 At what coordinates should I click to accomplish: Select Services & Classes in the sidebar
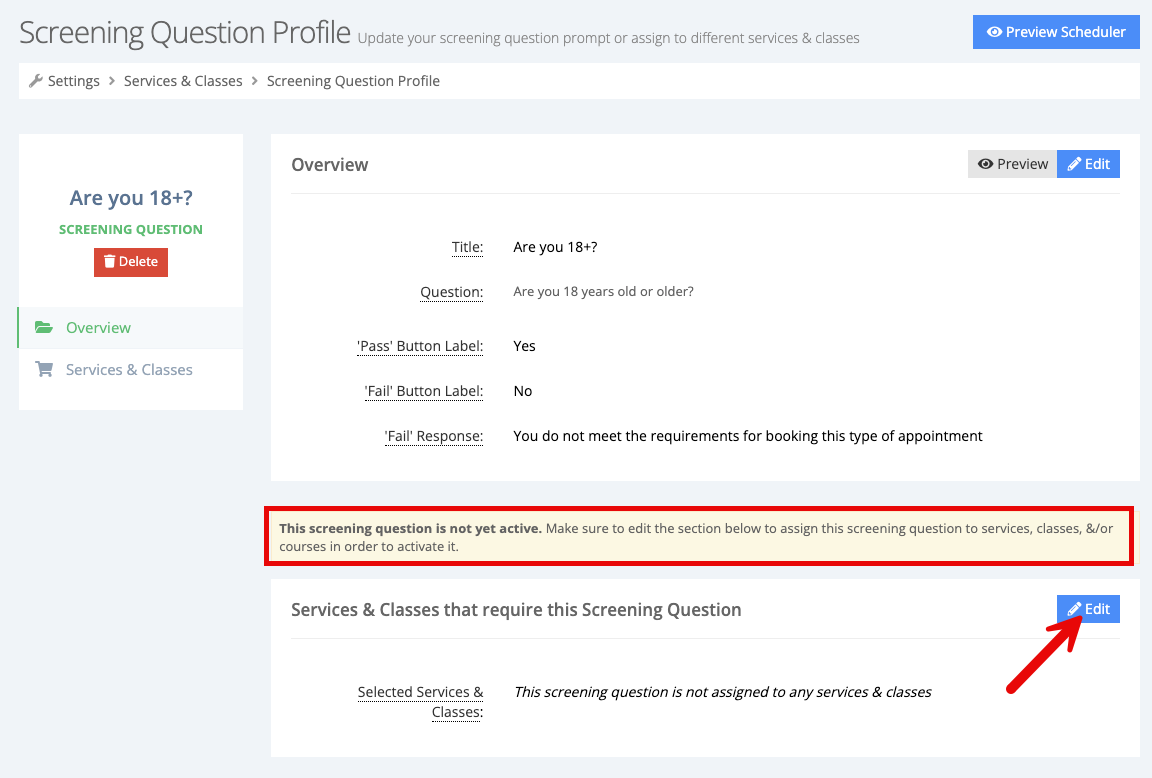pyautogui.click(x=130, y=370)
